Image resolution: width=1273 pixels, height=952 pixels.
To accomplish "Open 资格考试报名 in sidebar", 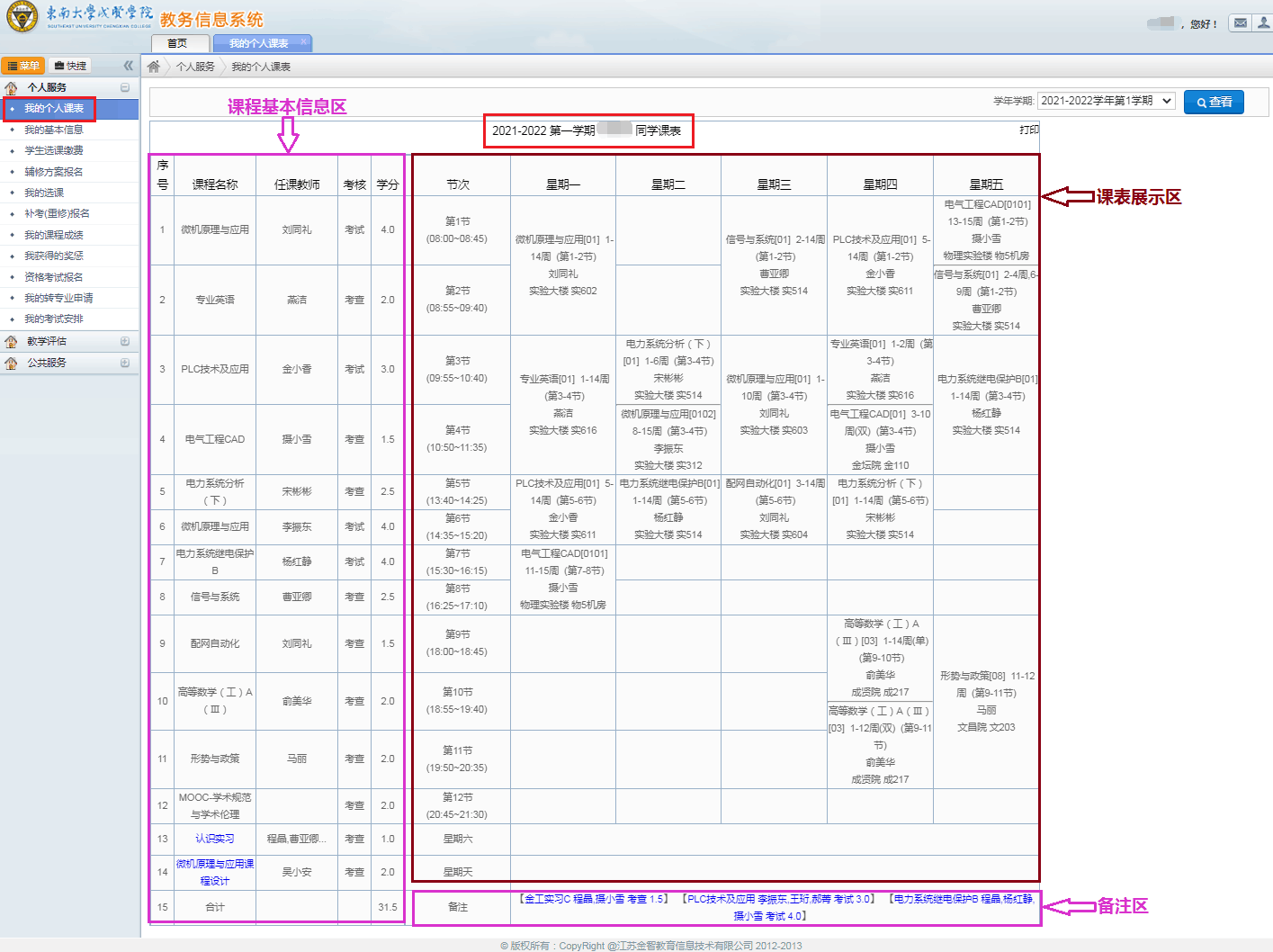I will point(54,277).
